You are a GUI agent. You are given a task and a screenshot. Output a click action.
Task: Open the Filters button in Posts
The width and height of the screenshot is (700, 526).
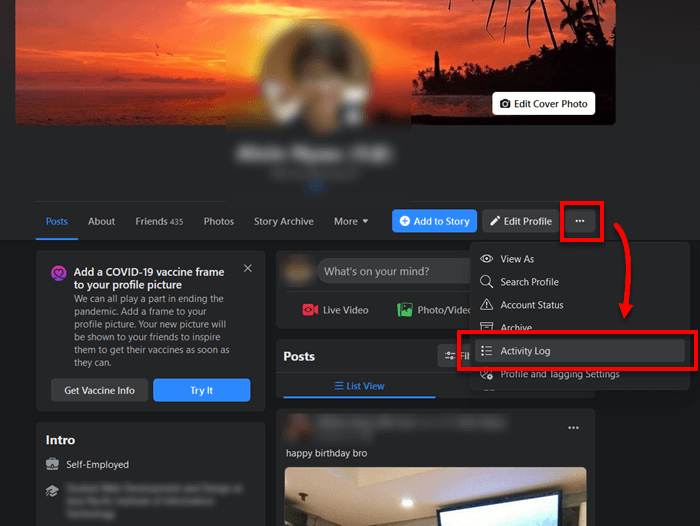coord(454,356)
